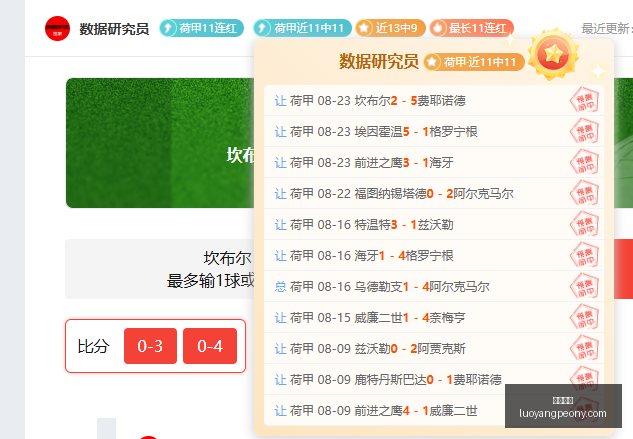Open row 08-09 前进之鹰4-1威廉二世
The height and width of the screenshot is (439, 633).
pyautogui.click(x=434, y=411)
